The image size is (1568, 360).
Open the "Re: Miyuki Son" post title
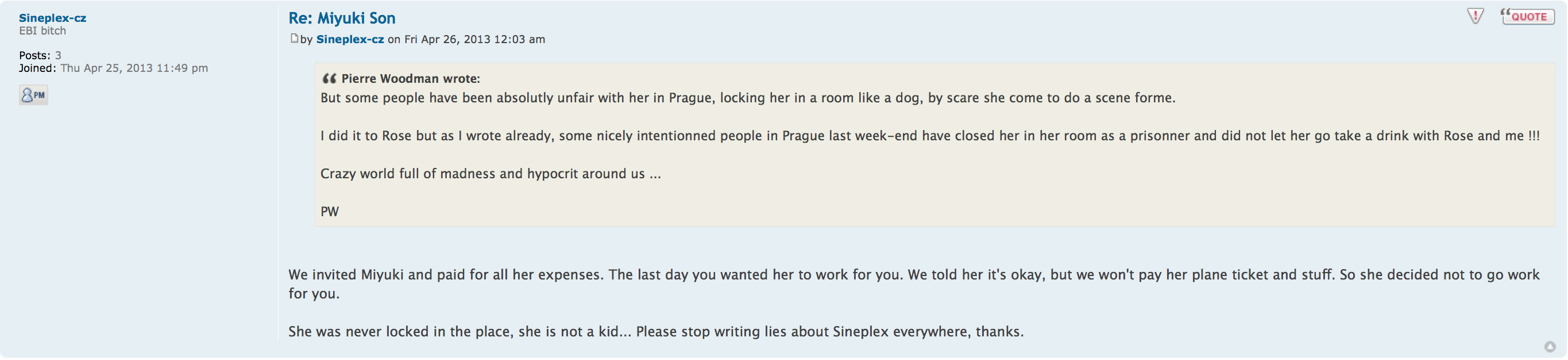[342, 18]
